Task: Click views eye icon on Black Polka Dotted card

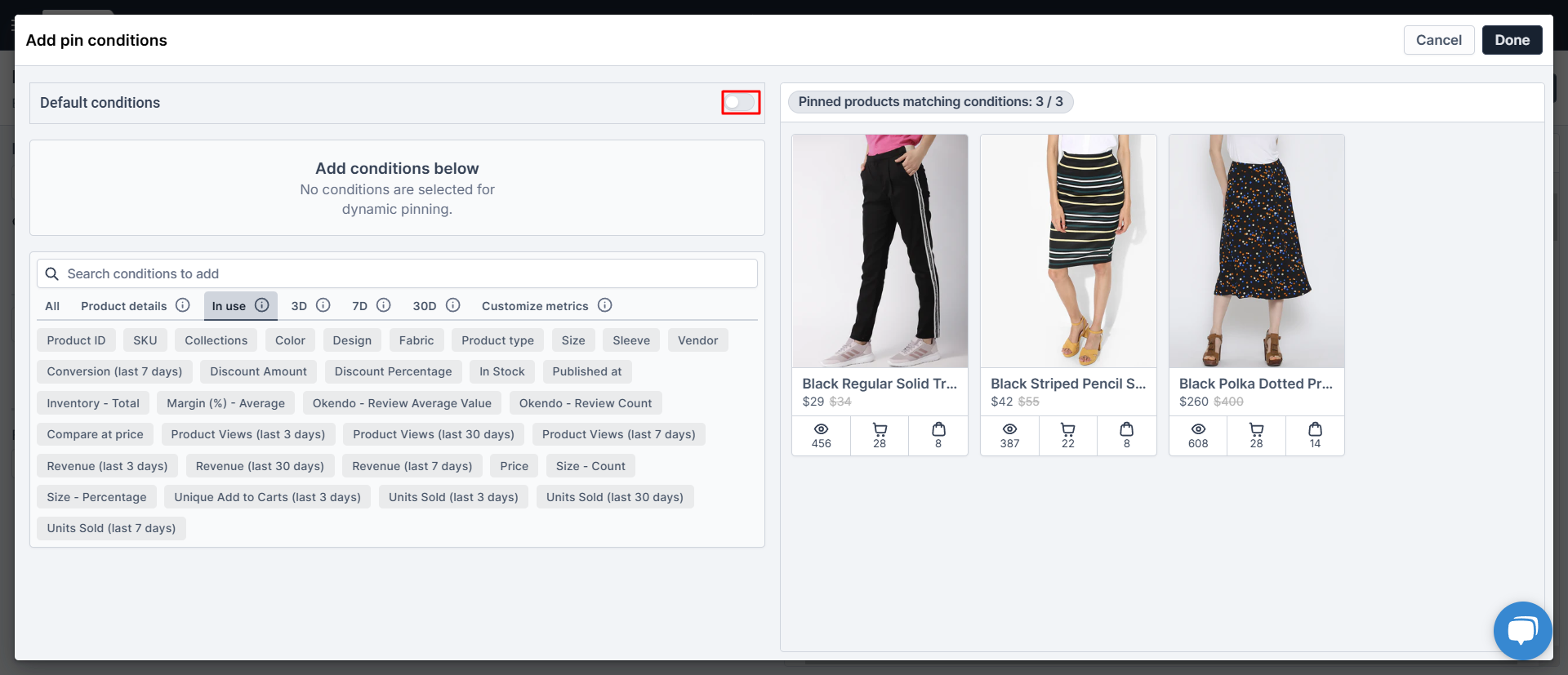Action: click(1198, 429)
